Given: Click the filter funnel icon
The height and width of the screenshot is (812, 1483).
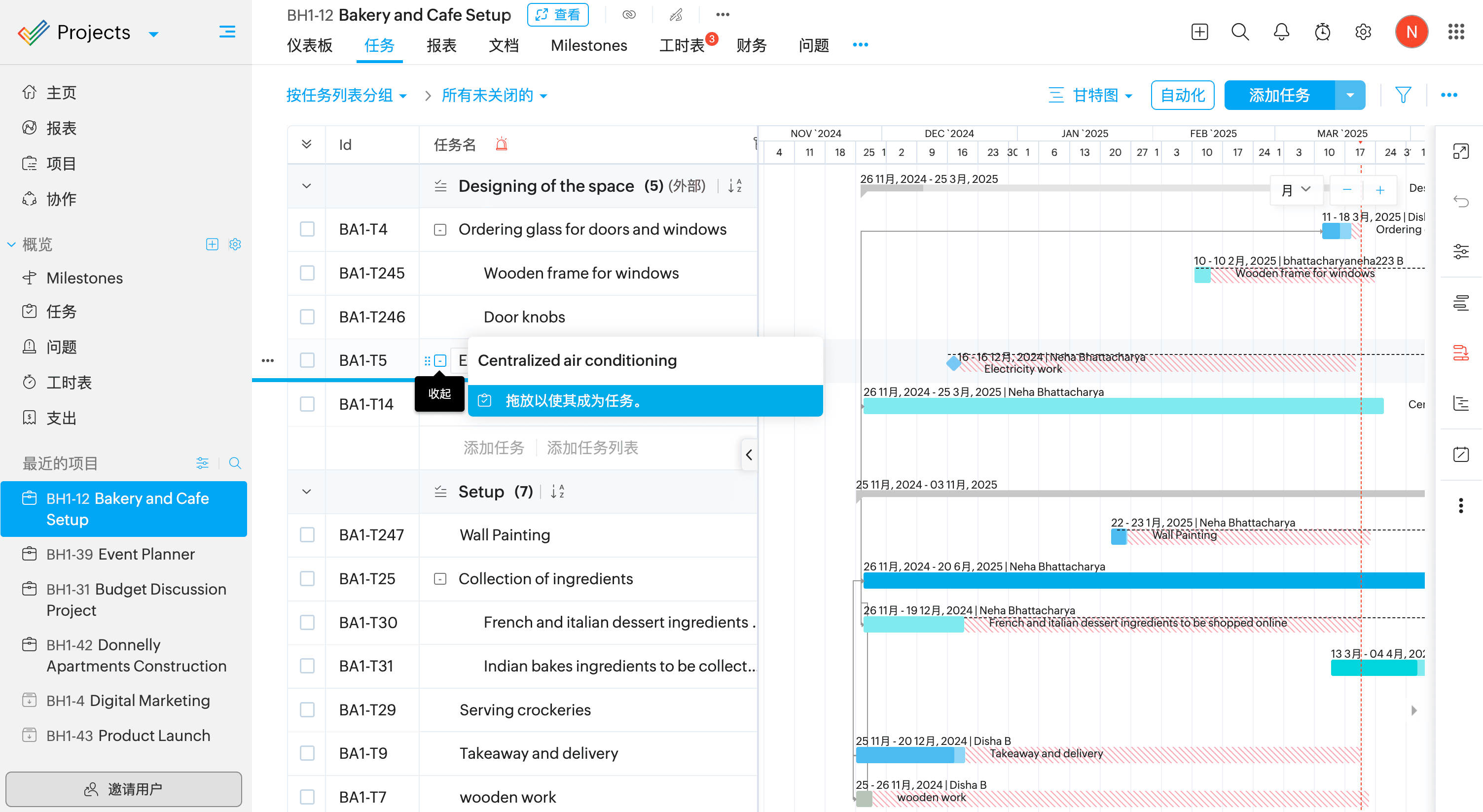Looking at the screenshot, I should tap(1403, 95).
